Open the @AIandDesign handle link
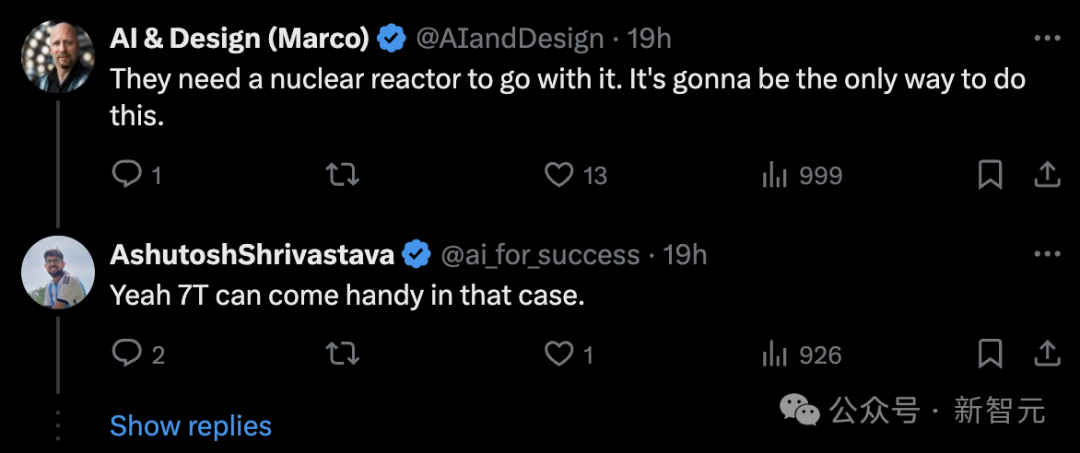Viewport: 1080px width, 453px height. pos(509,39)
